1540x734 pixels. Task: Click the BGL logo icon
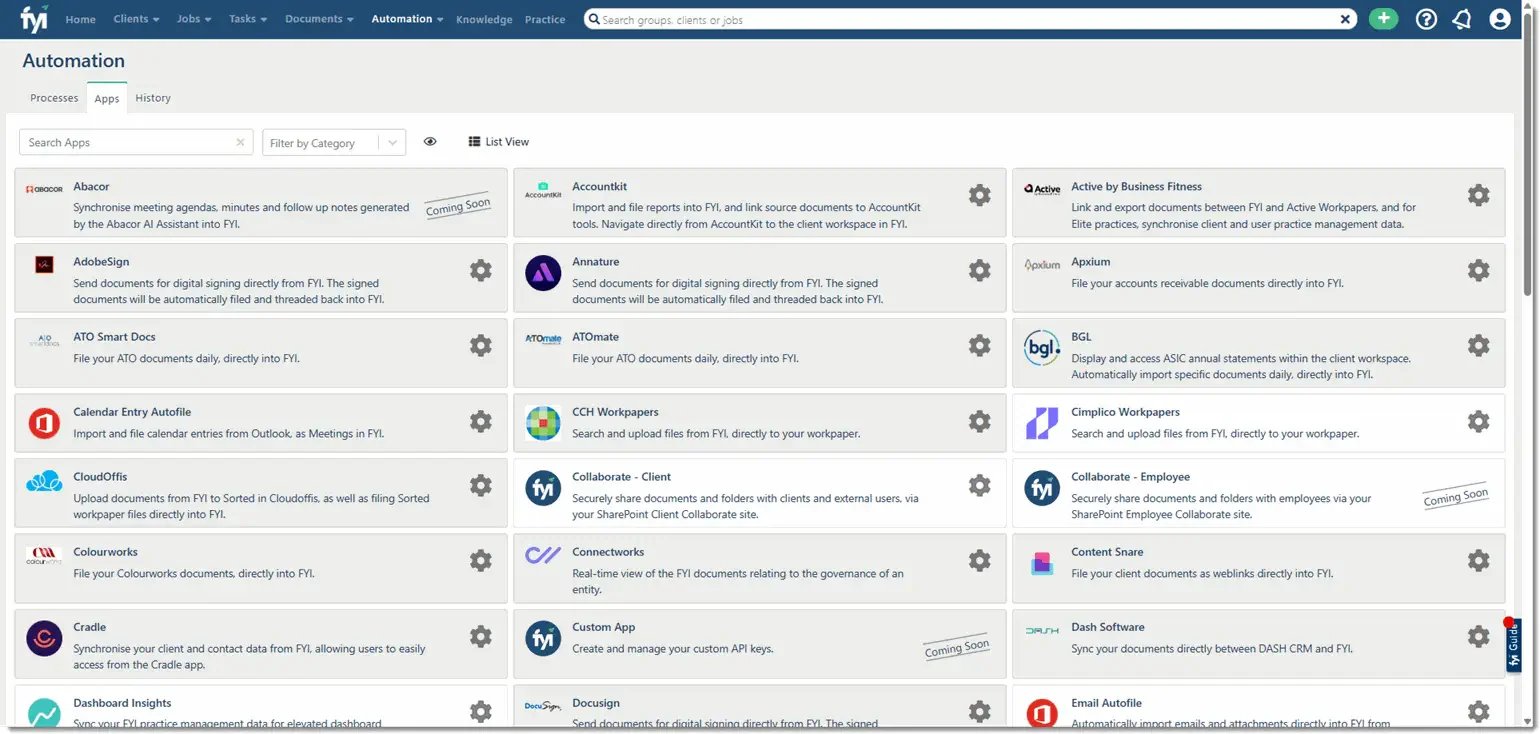1042,348
